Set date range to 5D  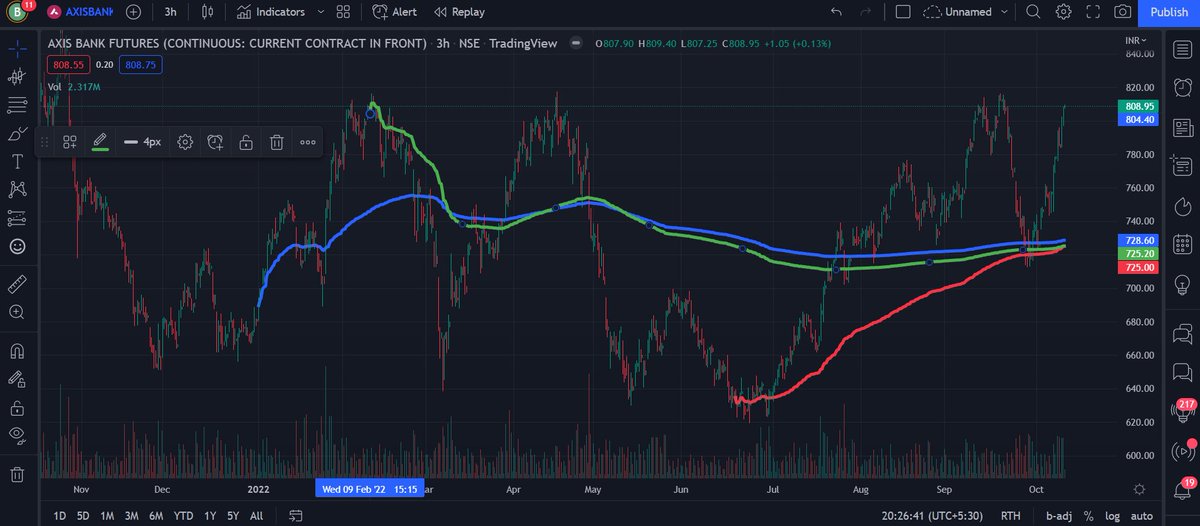[x=83, y=516]
